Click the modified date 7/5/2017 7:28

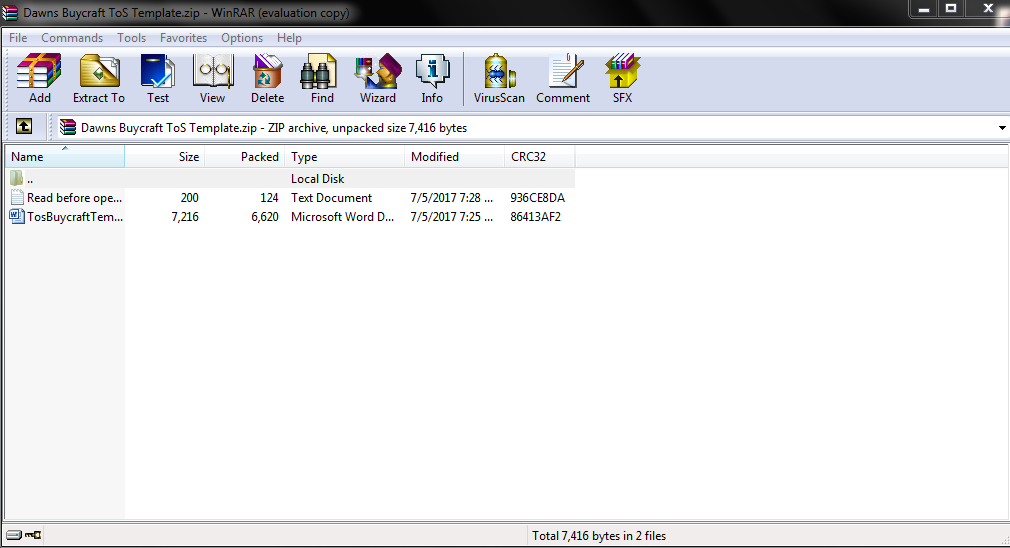coord(452,198)
